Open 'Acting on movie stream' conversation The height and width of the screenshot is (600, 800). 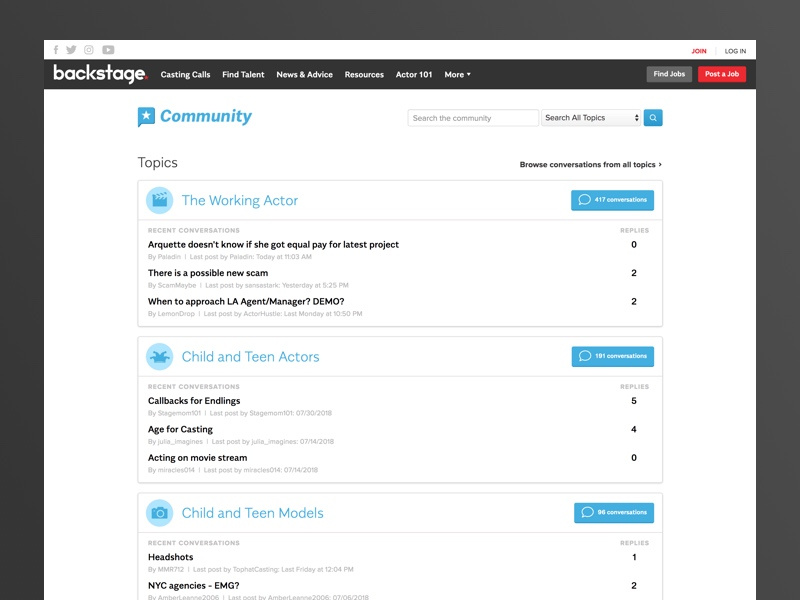click(x=197, y=458)
